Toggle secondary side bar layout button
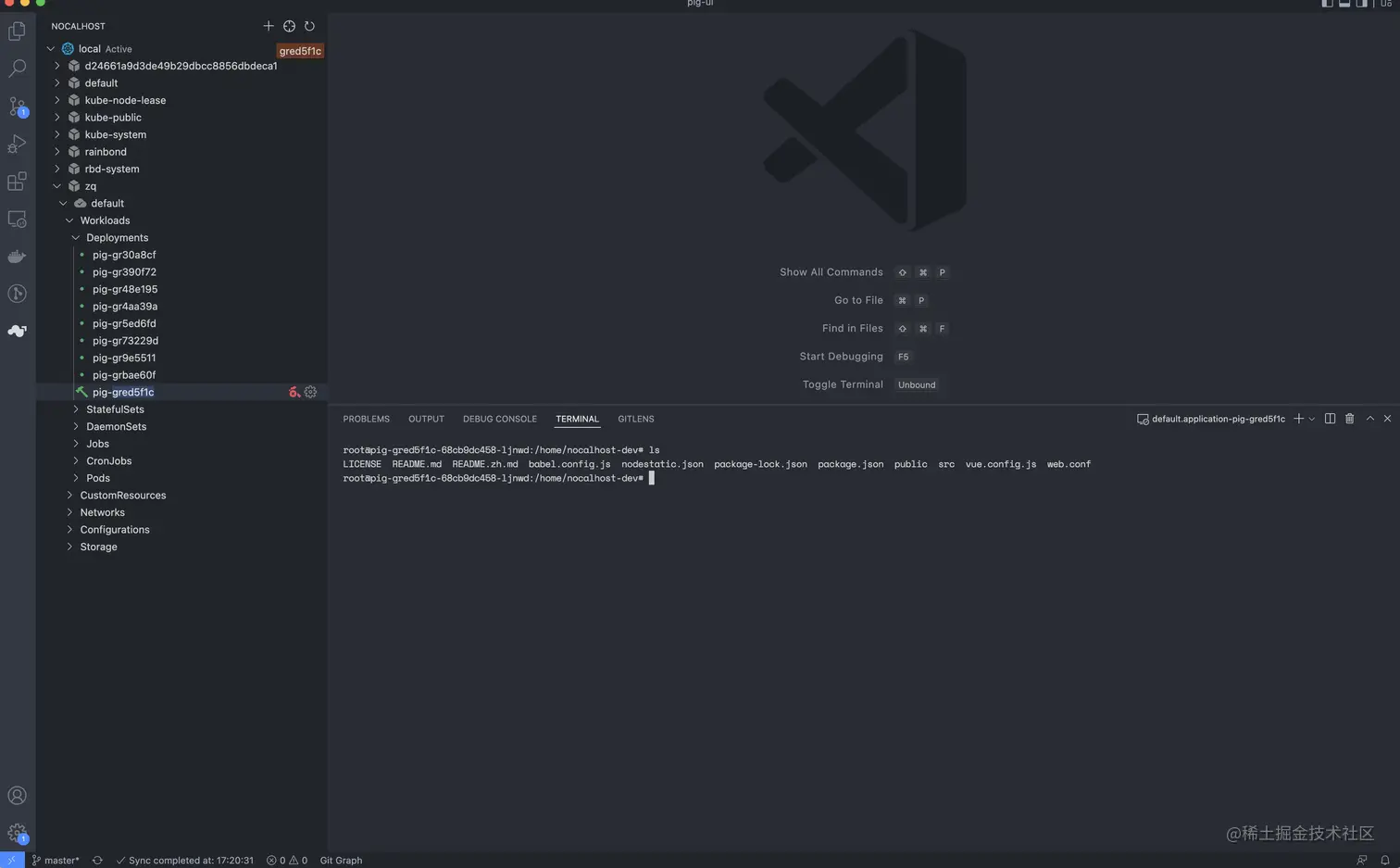 click(1362, 4)
